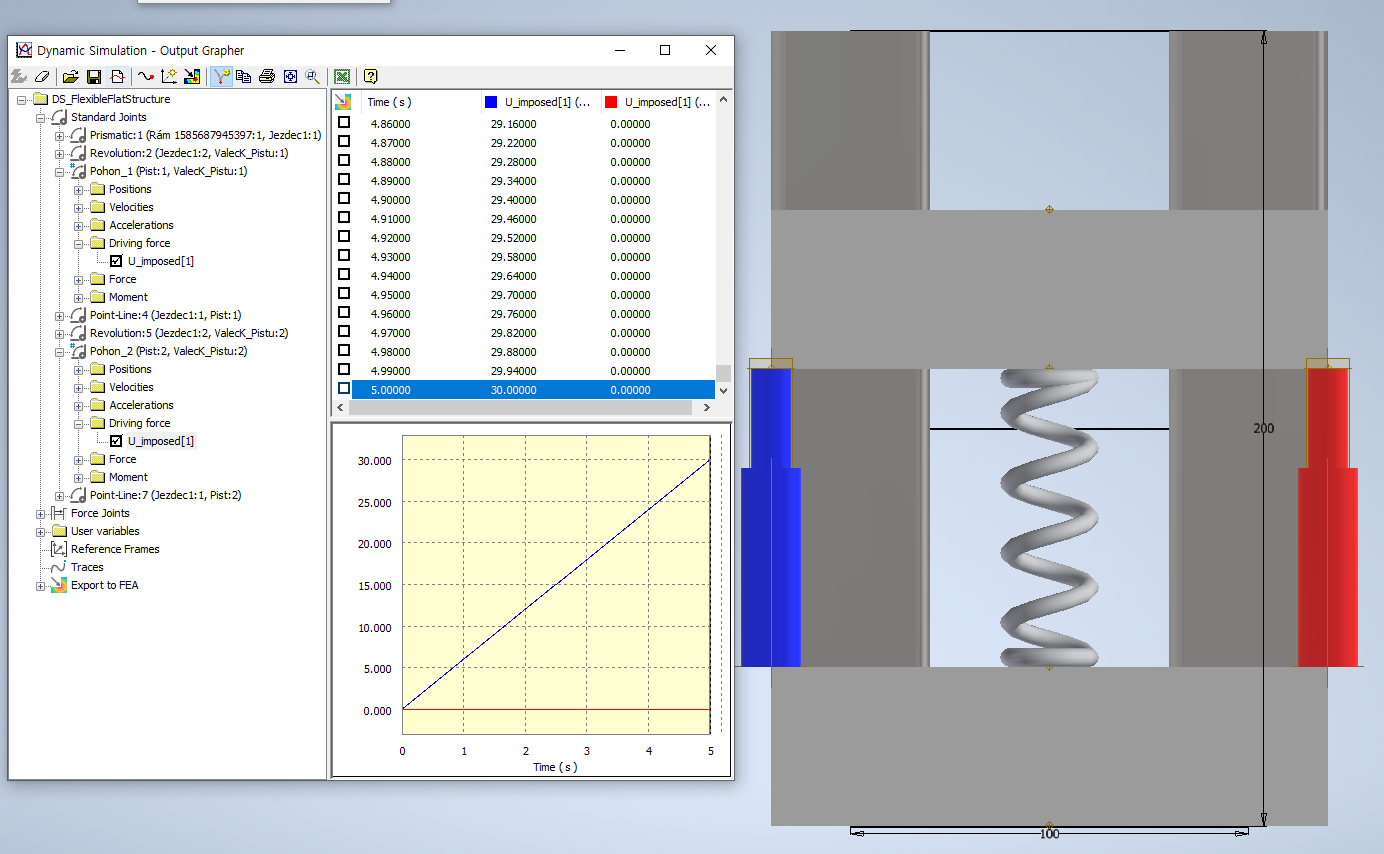The width and height of the screenshot is (1384, 854).
Task: Click the colored icon left of Time header
Action: [x=343, y=102]
